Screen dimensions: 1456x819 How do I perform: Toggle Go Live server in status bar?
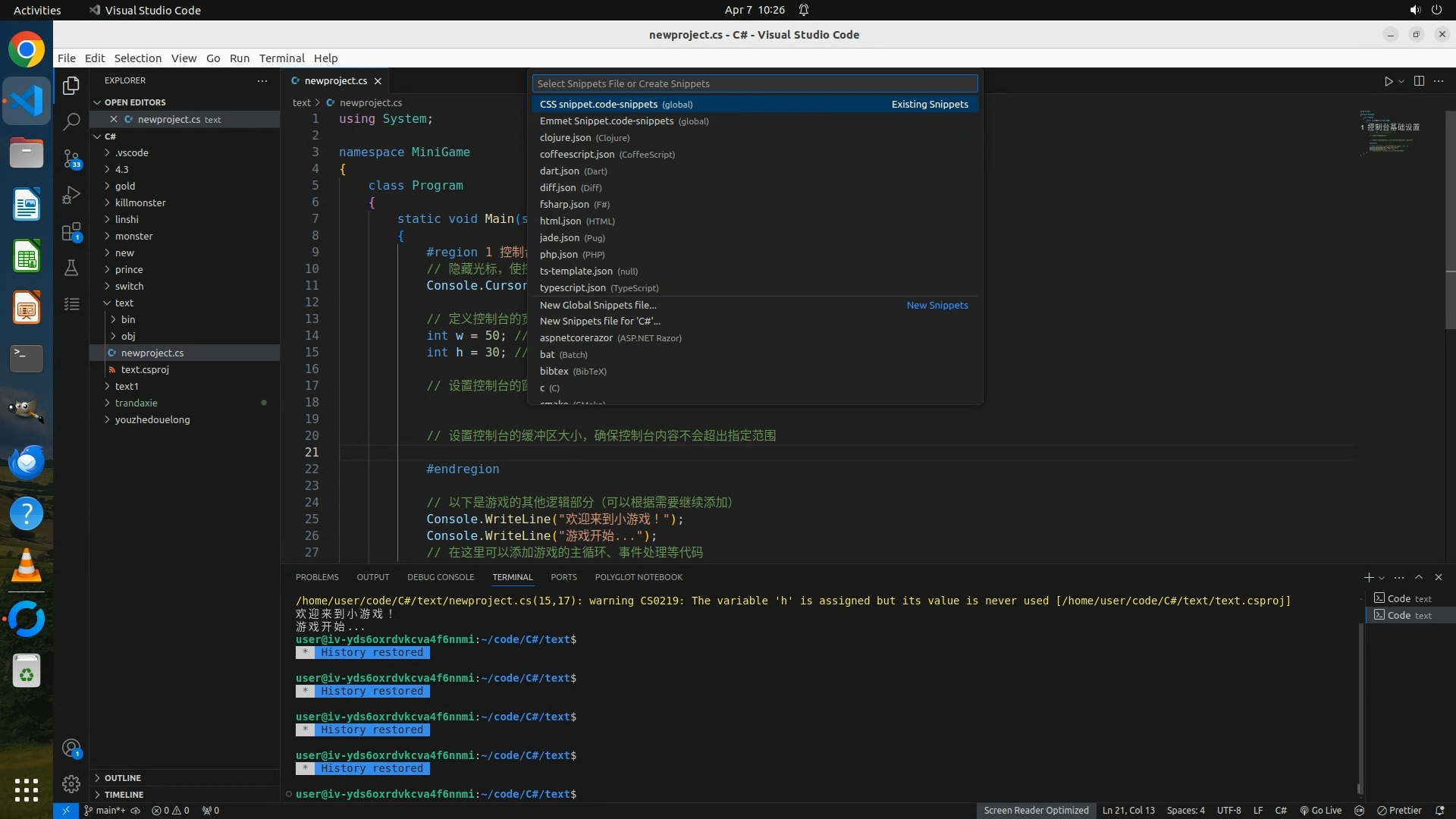pos(1320,810)
